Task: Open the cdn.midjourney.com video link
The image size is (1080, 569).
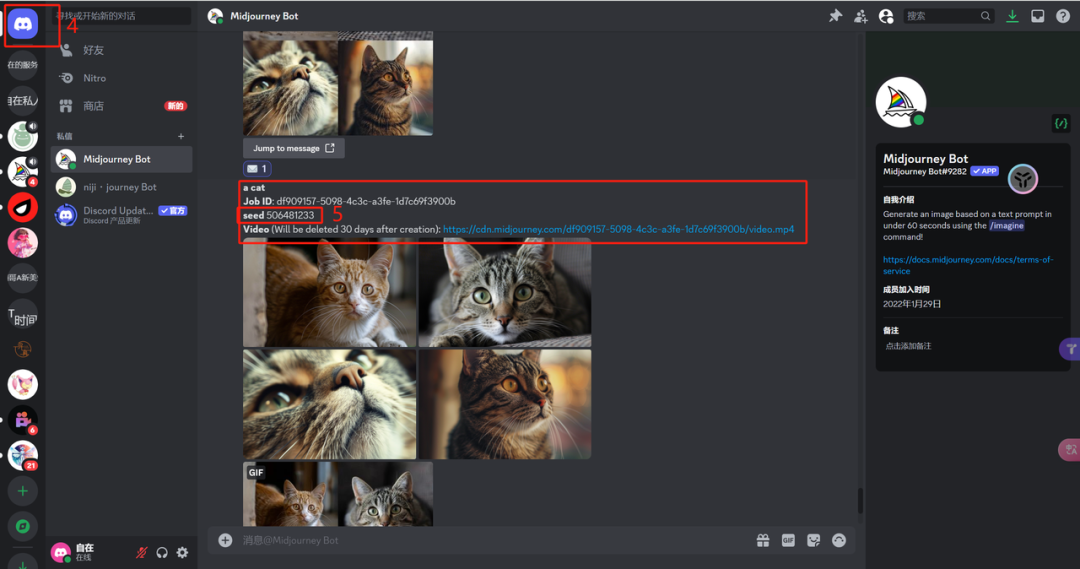Action: pyautogui.click(x=618, y=229)
